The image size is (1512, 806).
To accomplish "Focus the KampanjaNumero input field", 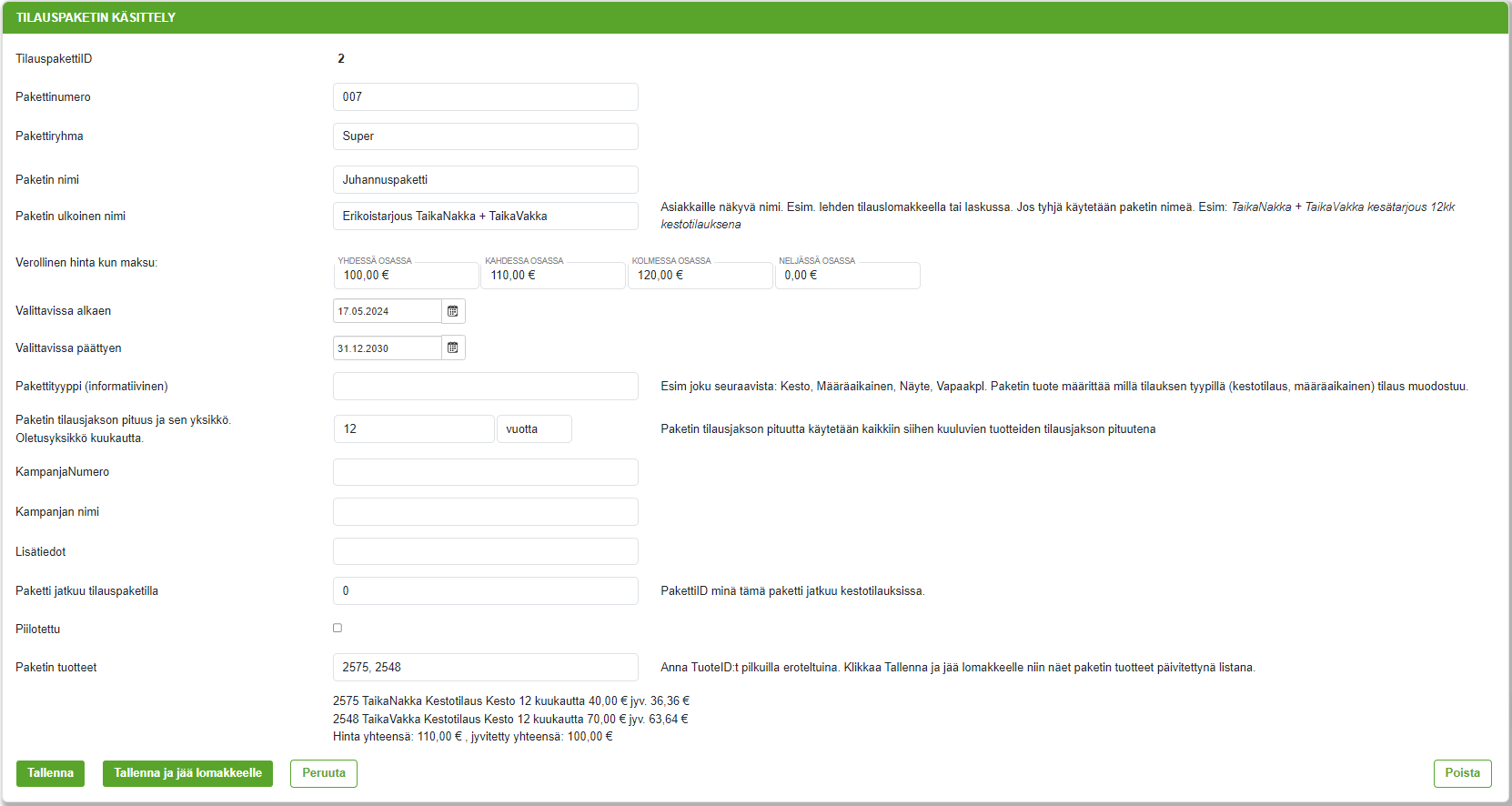I will click(486, 472).
